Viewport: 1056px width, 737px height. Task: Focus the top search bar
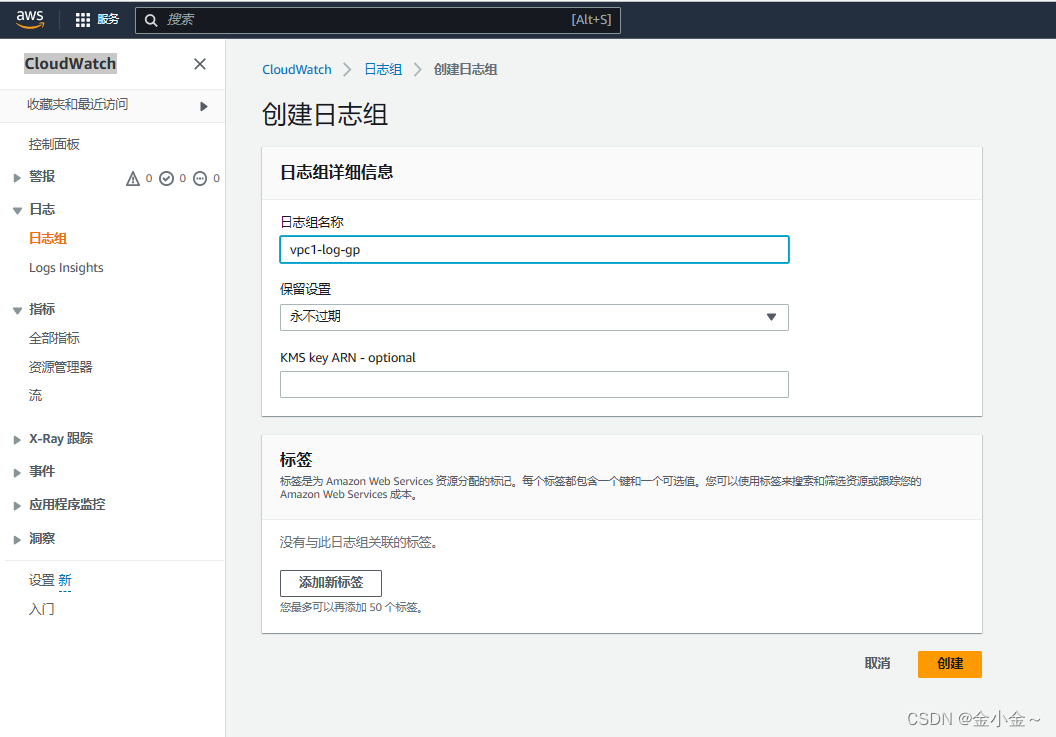tap(378, 20)
